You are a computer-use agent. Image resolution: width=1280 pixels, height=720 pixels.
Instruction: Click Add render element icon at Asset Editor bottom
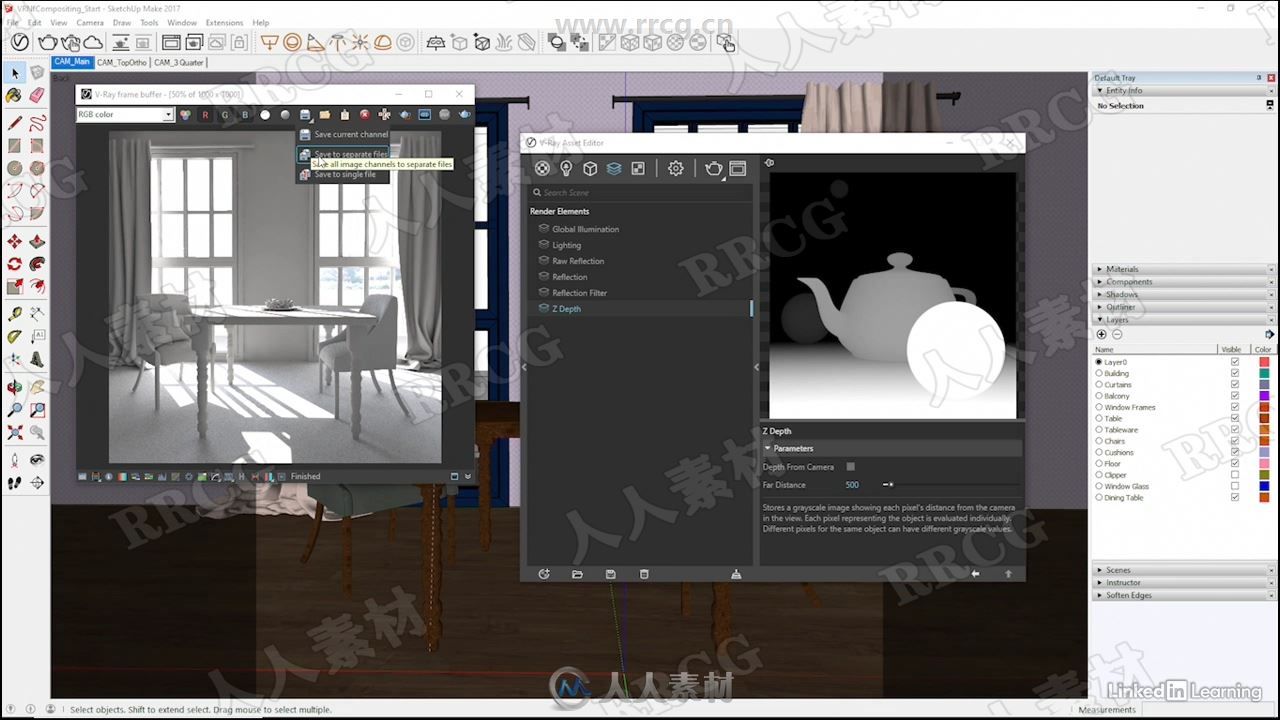[544, 574]
